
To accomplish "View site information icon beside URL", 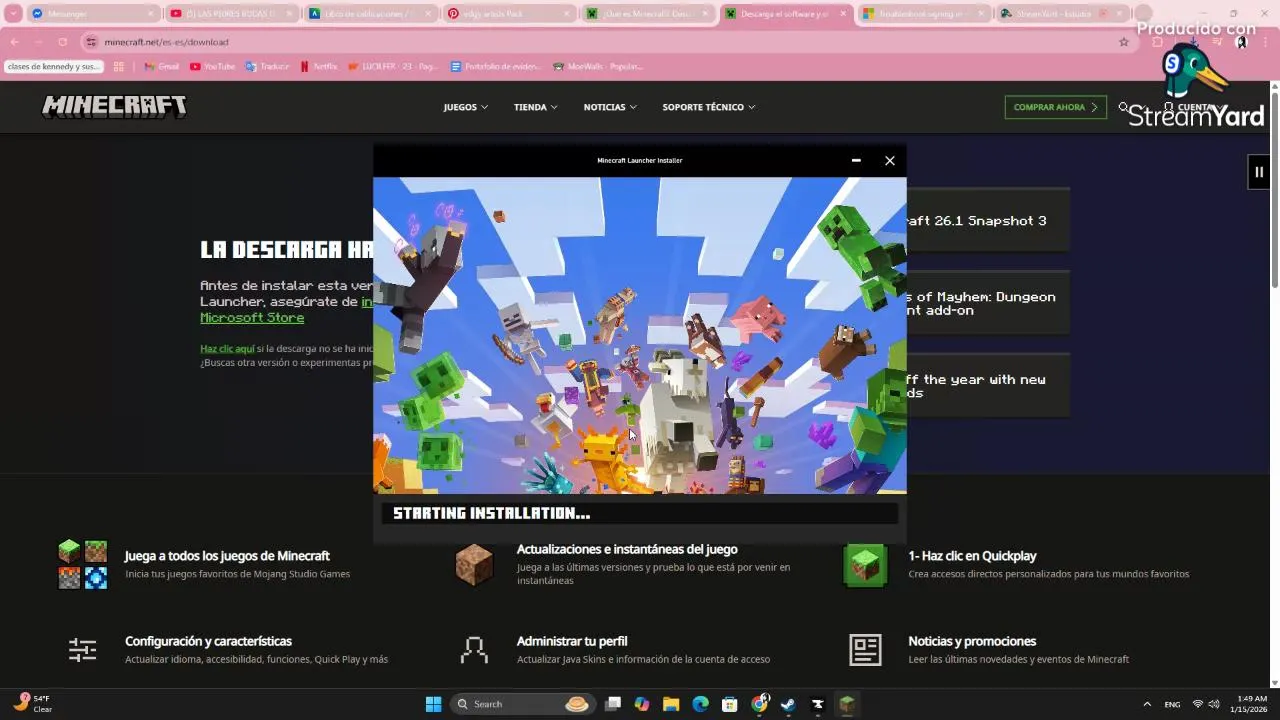I will click(92, 42).
